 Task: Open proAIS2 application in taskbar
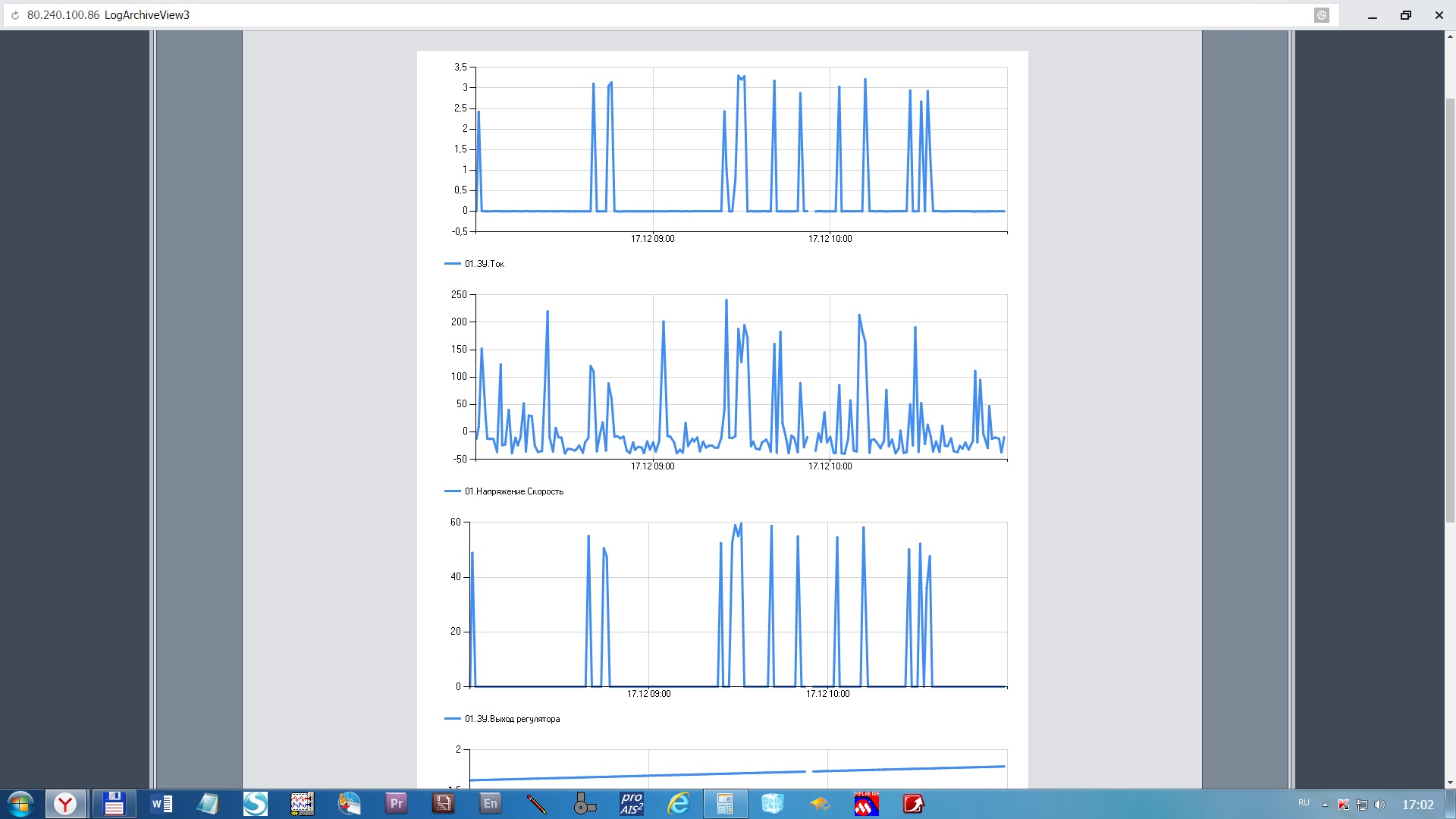tap(631, 804)
